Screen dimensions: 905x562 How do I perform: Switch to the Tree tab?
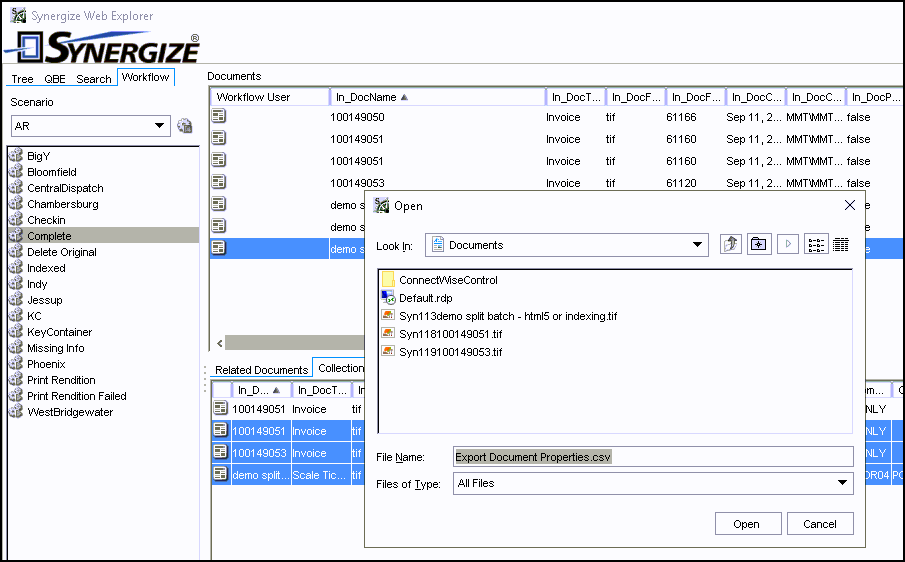coord(22,79)
